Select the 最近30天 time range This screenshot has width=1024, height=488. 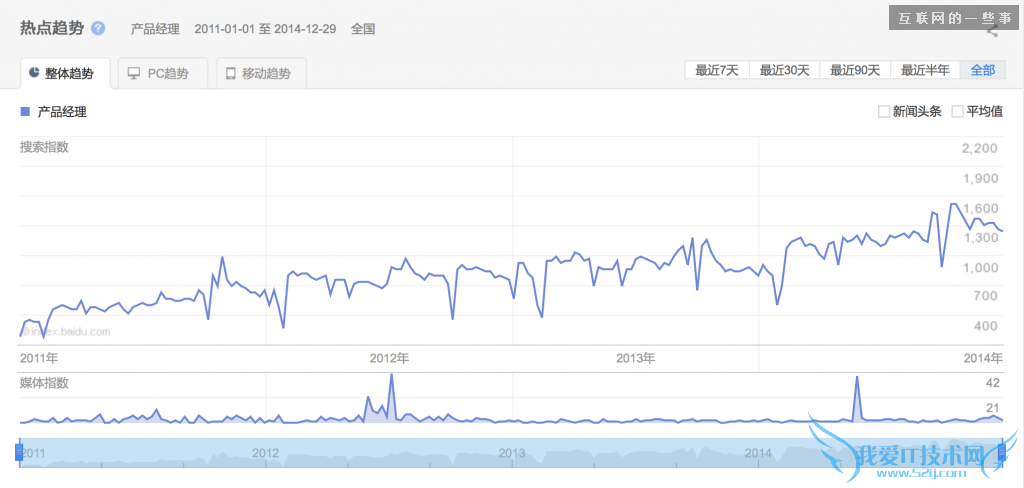click(784, 70)
